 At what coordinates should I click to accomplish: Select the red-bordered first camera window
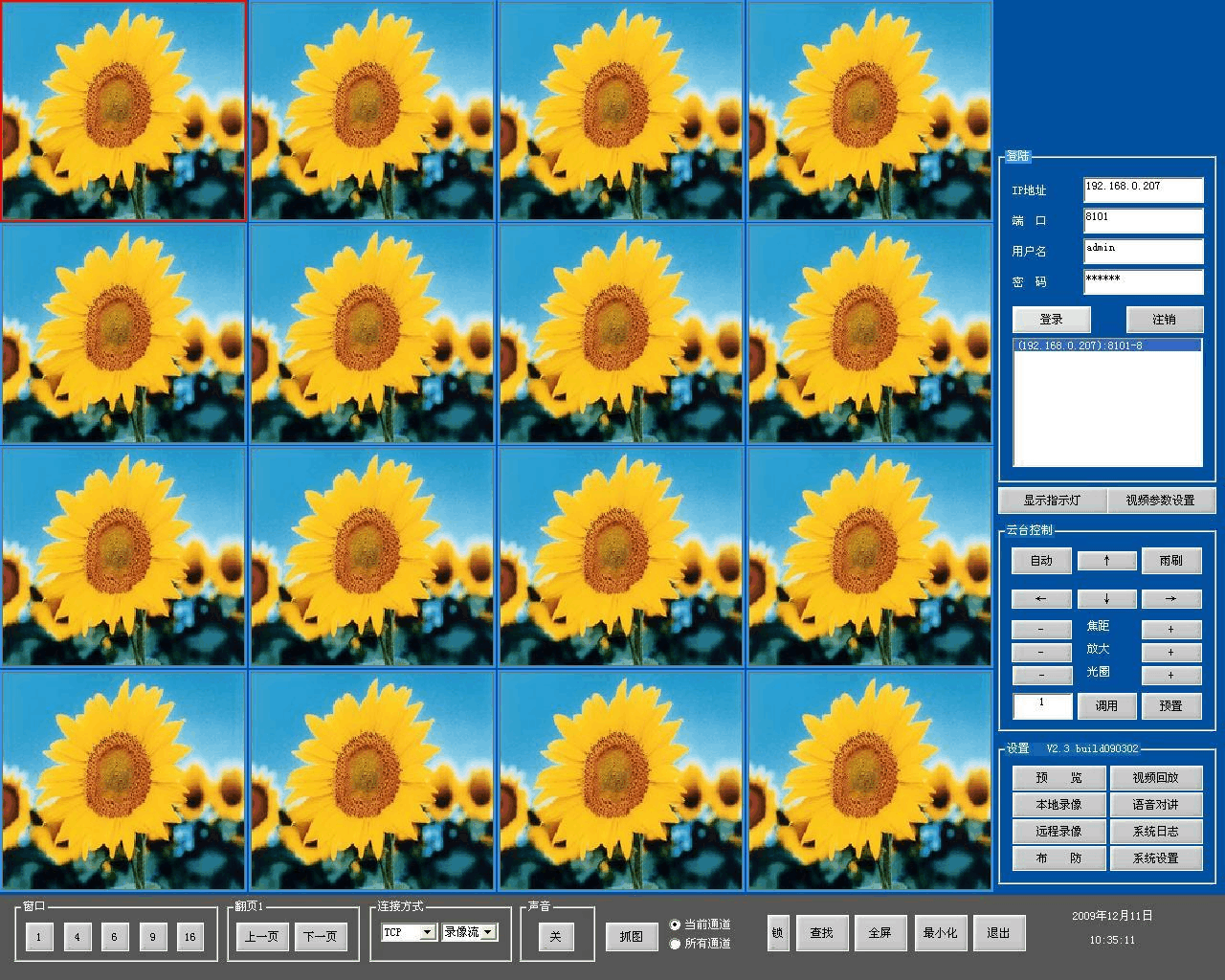point(123,110)
